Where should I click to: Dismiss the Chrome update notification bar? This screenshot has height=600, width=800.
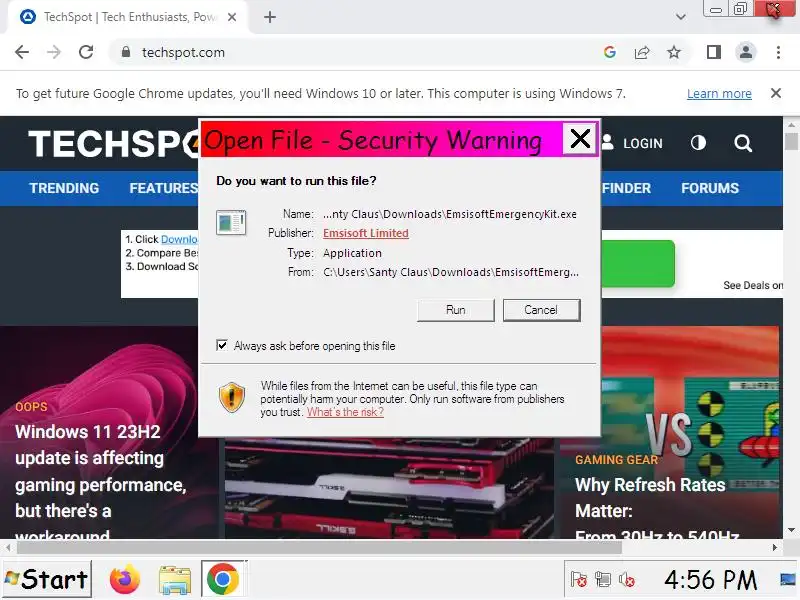click(776, 93)
